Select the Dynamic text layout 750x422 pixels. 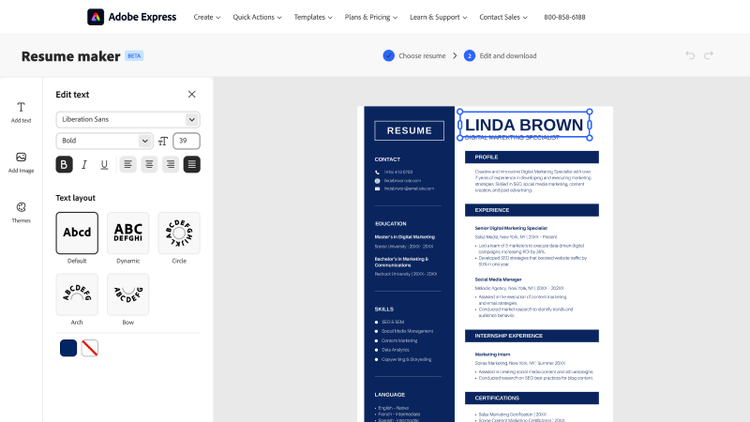(128, 233)
